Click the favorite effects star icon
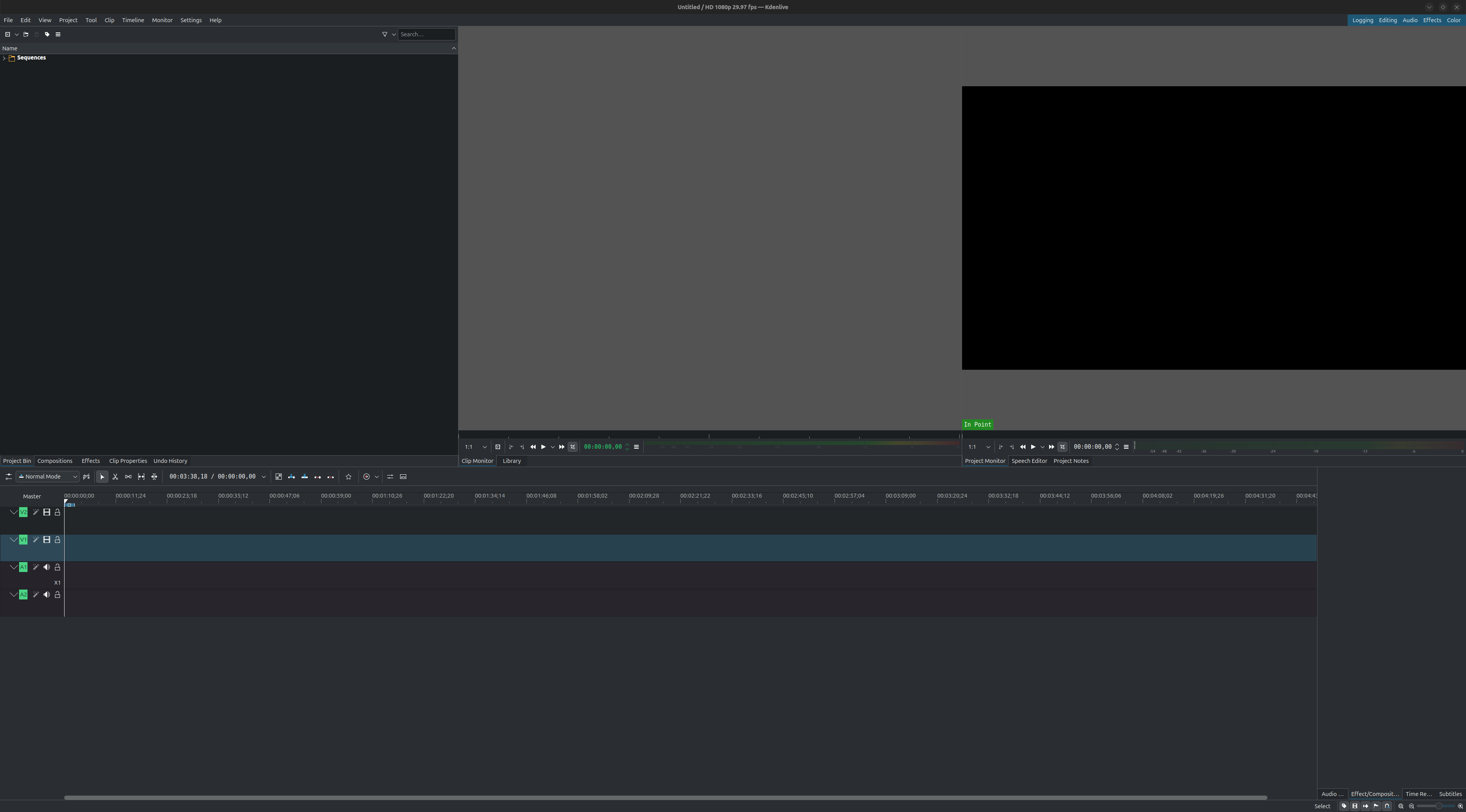 point(348,477)
